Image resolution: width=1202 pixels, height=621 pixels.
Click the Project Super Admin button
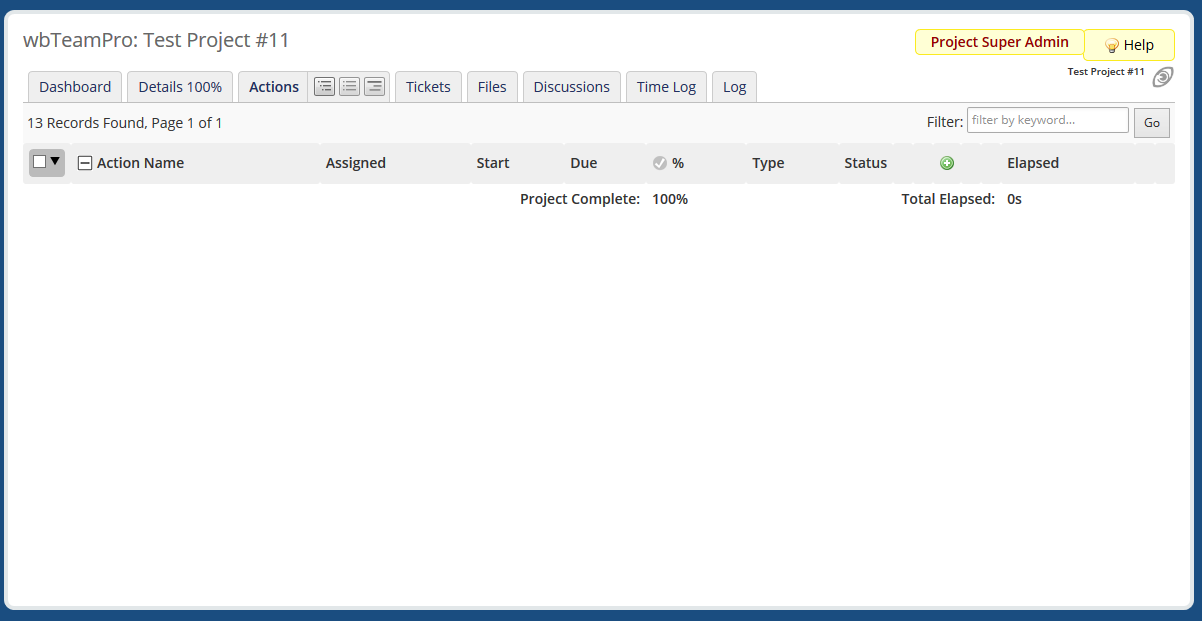pyautogui.click(x=999, y=42)
